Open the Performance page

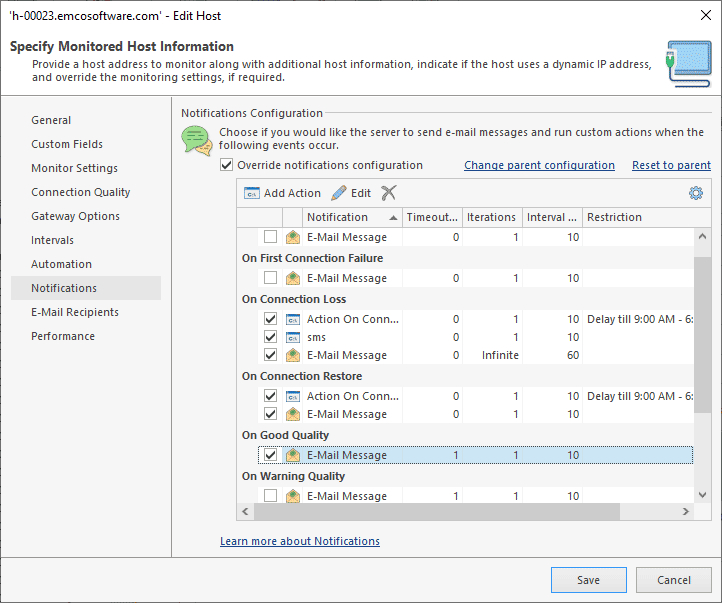pyautogui.click(x=86, y=336)
